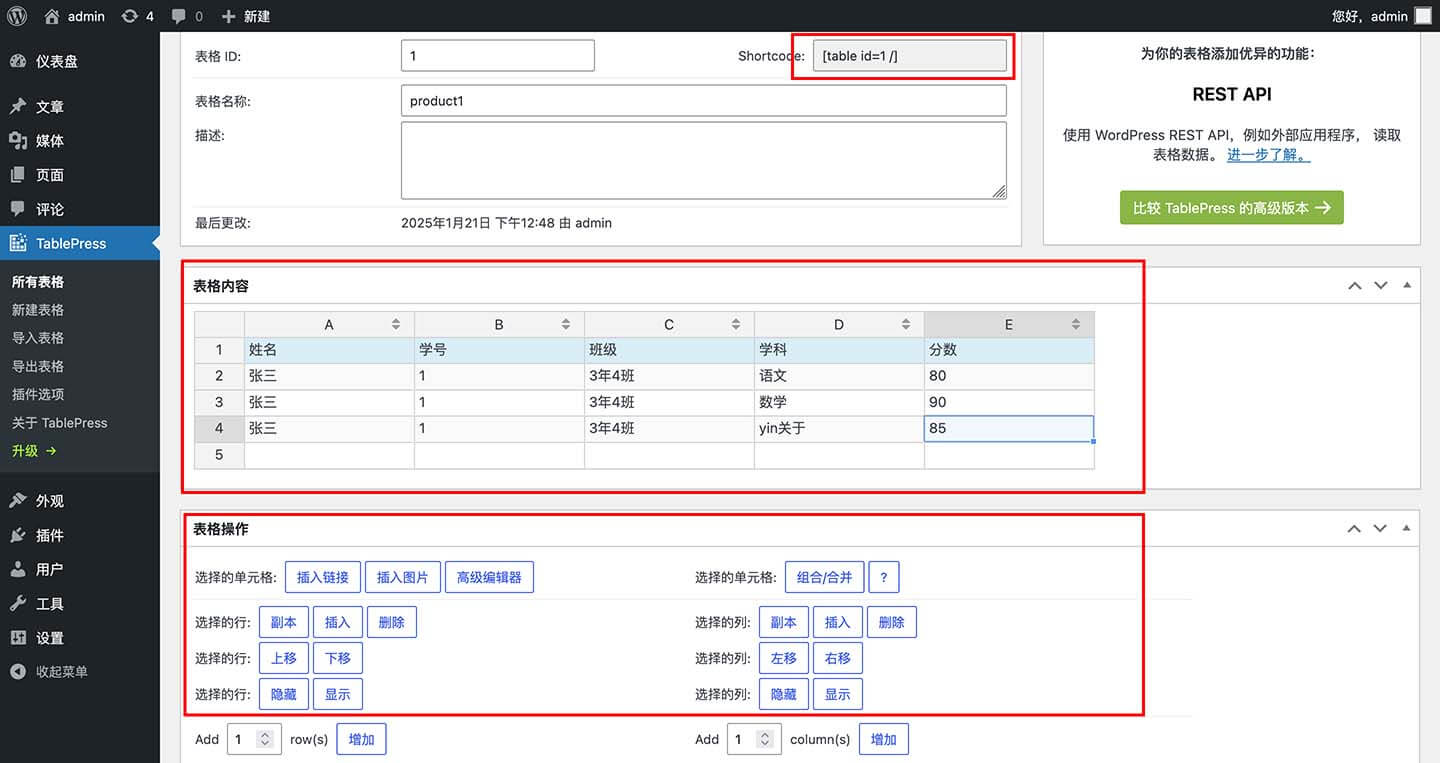
Task: Select row header 4 in the table
Action: [219, 428]
